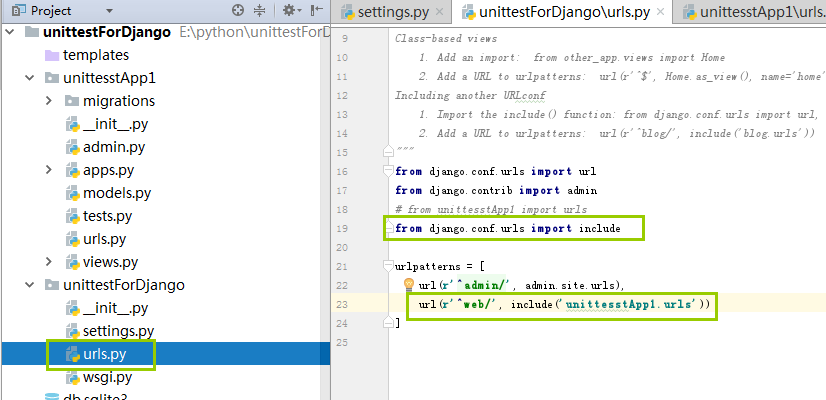Switch to the unittesstApp1\urls tab

753,13
